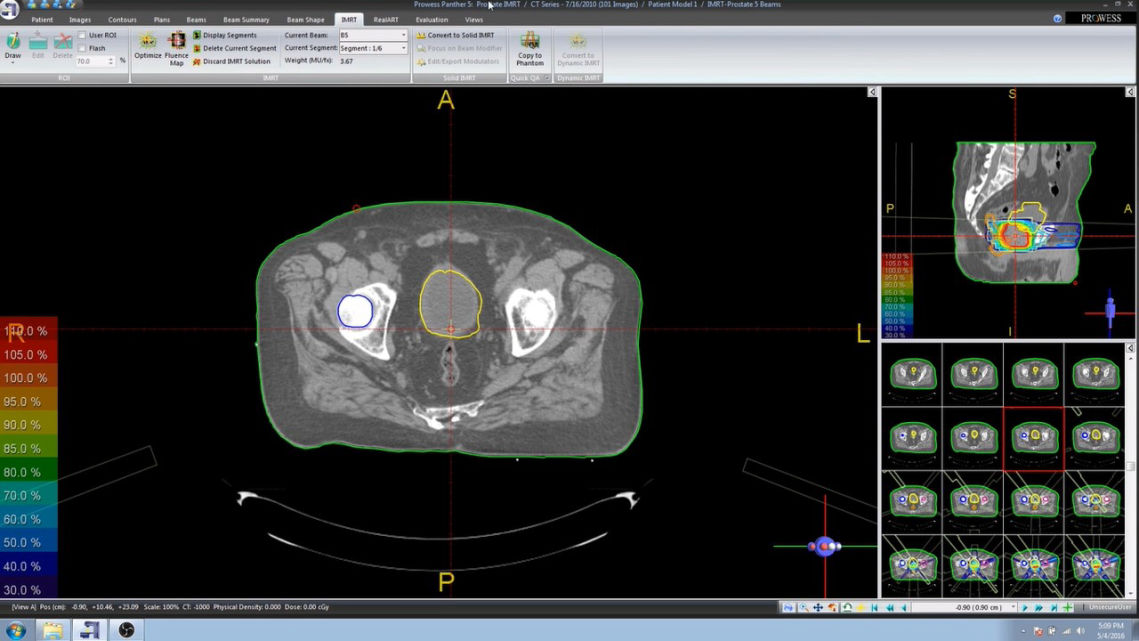Image resolution: width=1139 pixels, height=641 pixels.
Task: Click Convert to Solid IMRT
Action: point(456,35)
